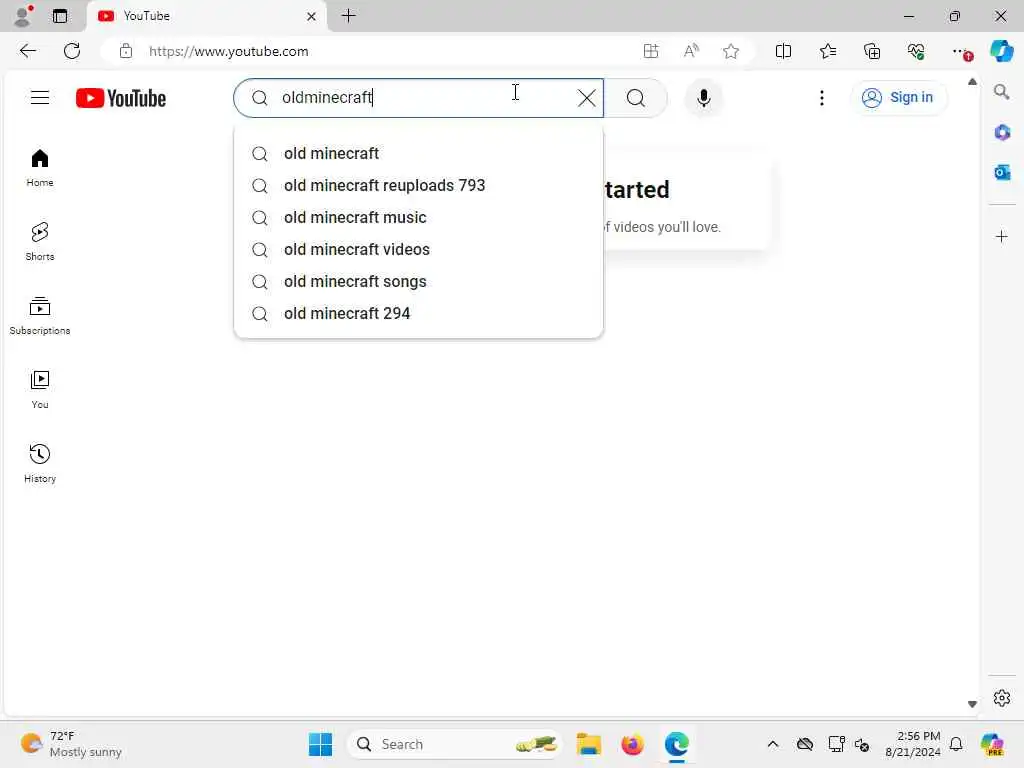The image size is (1024, 768).
Task: Select suggestion 'old minecraft'
Action: (418, 153)
